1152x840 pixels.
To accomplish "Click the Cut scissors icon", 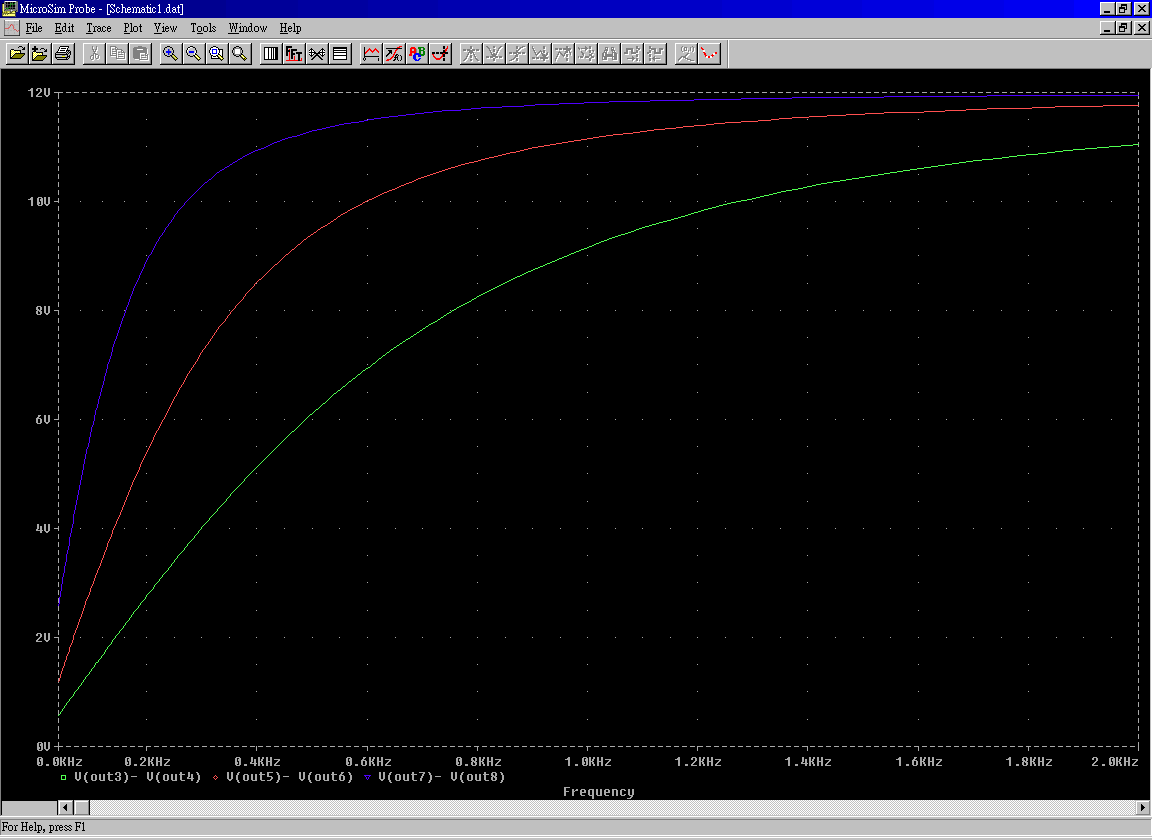I will [x=94, y=54].
